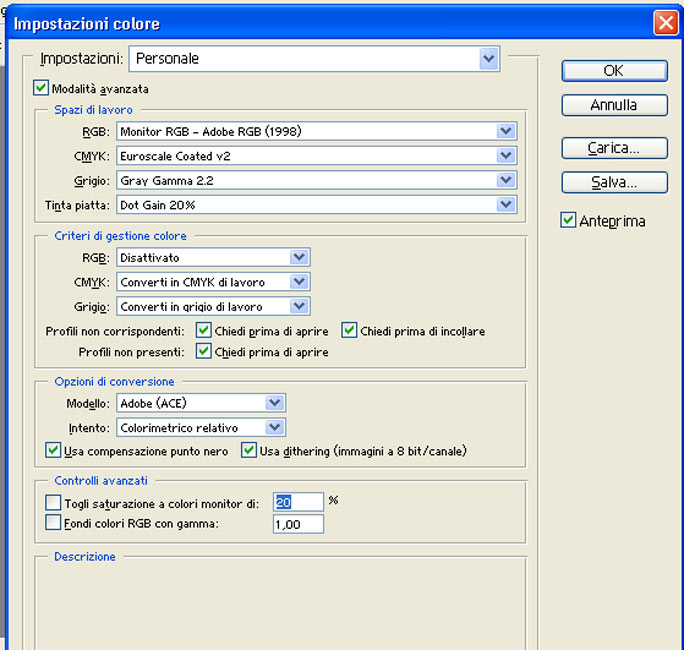Screen dimensions: 684x650
Task: Toggle the Anteprima checkbox
Action: pyautogui.click(x=569, y=220)
